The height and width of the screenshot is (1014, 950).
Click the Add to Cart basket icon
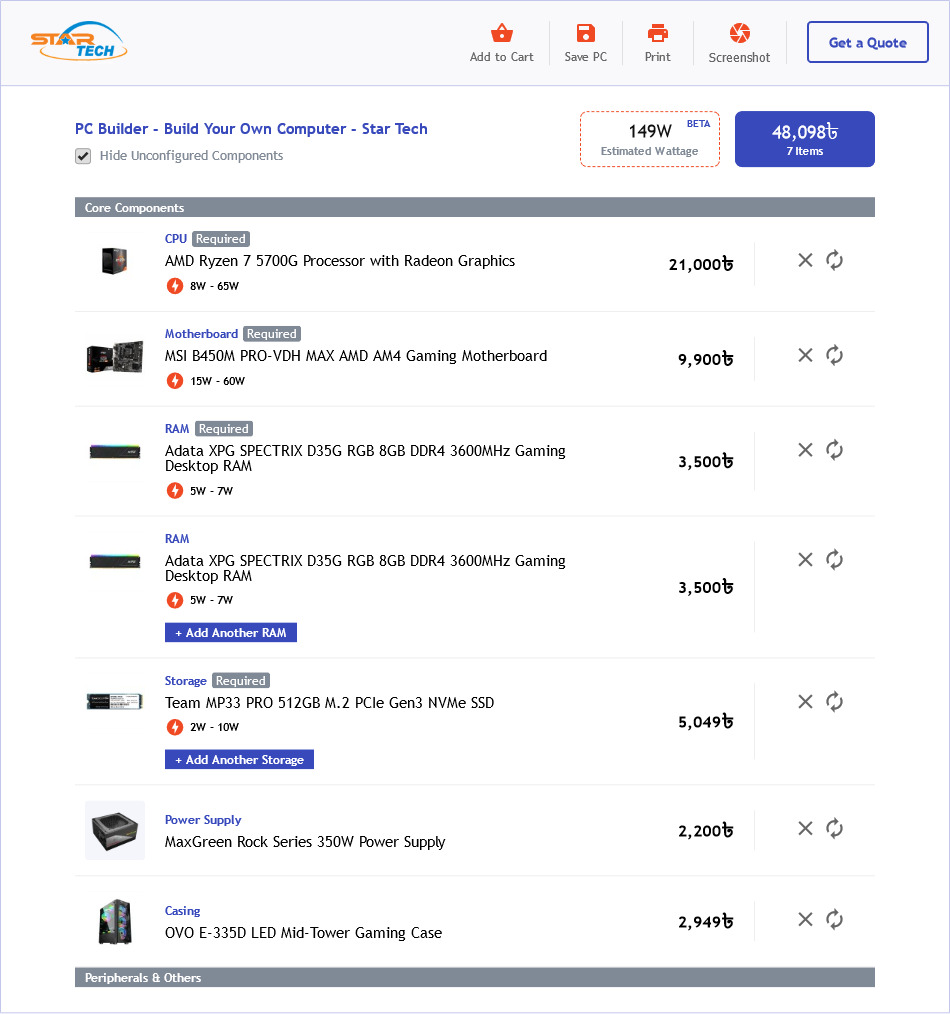pos(501,34)
